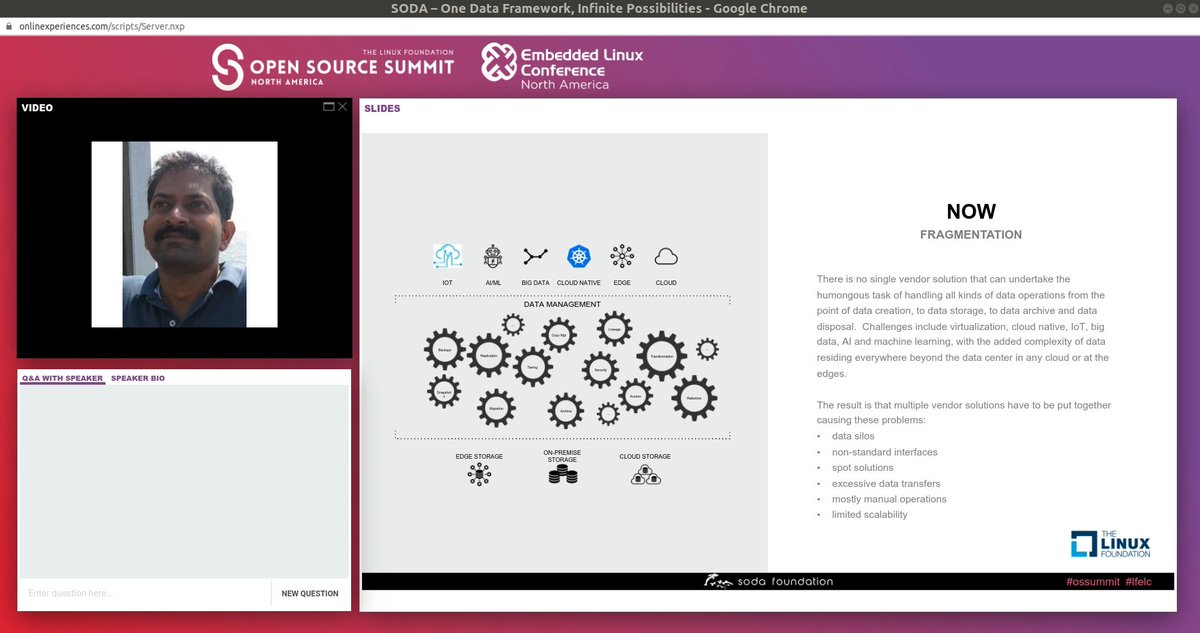Click the AI/ML robot icon
This screenshot has width=1200, height=633.
(x=492, y=257)
